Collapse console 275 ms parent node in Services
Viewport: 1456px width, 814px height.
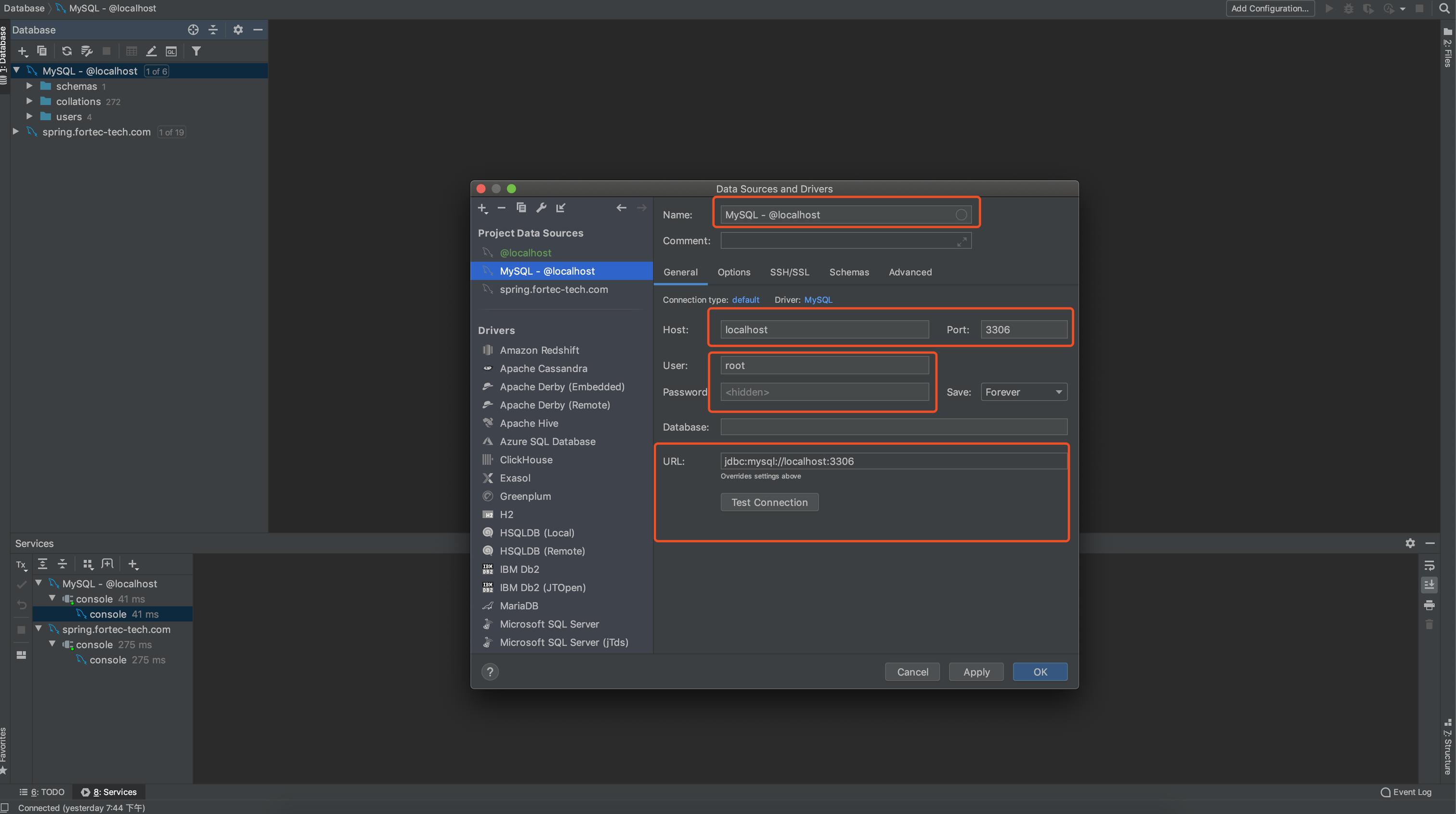(52, 644)
